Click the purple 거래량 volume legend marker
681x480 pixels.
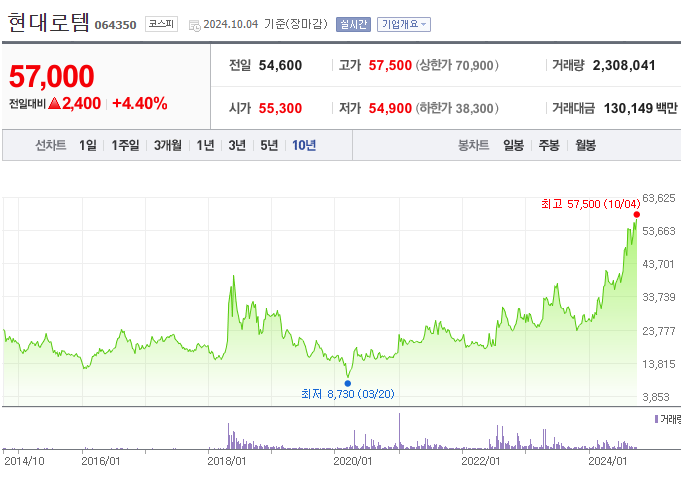(x=656, y=419)
